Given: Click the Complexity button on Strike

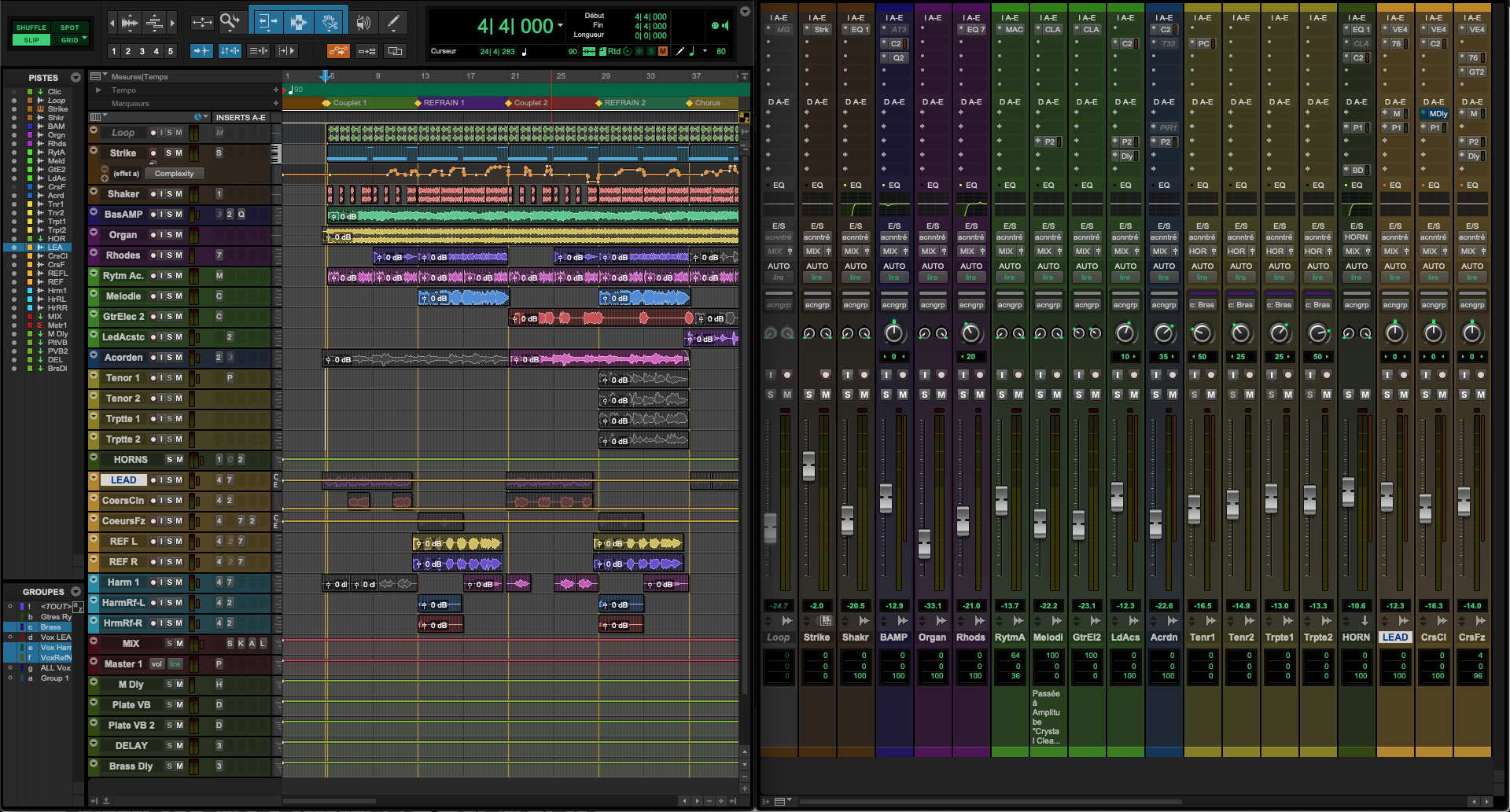Looking at the screenshot, I should coord(174,174).
